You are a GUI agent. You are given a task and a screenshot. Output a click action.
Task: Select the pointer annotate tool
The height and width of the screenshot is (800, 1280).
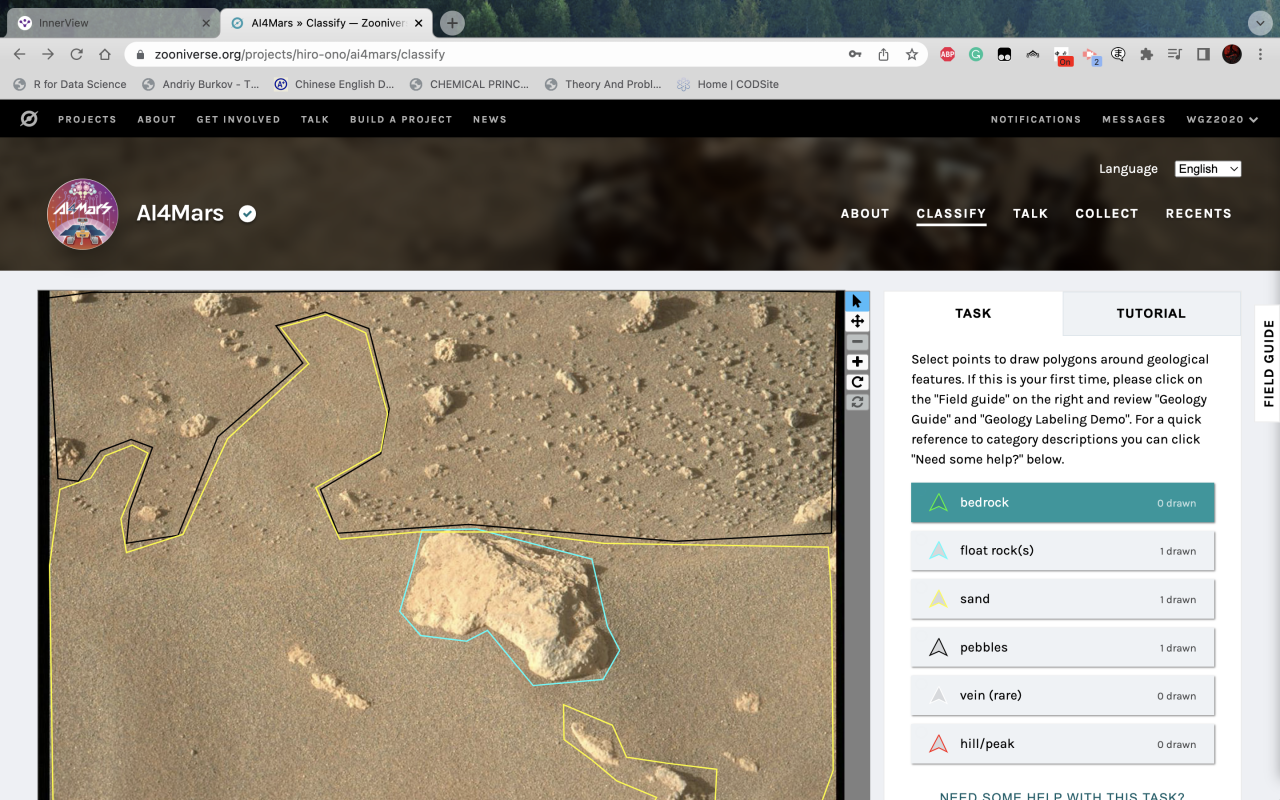(x=857, y=301)
